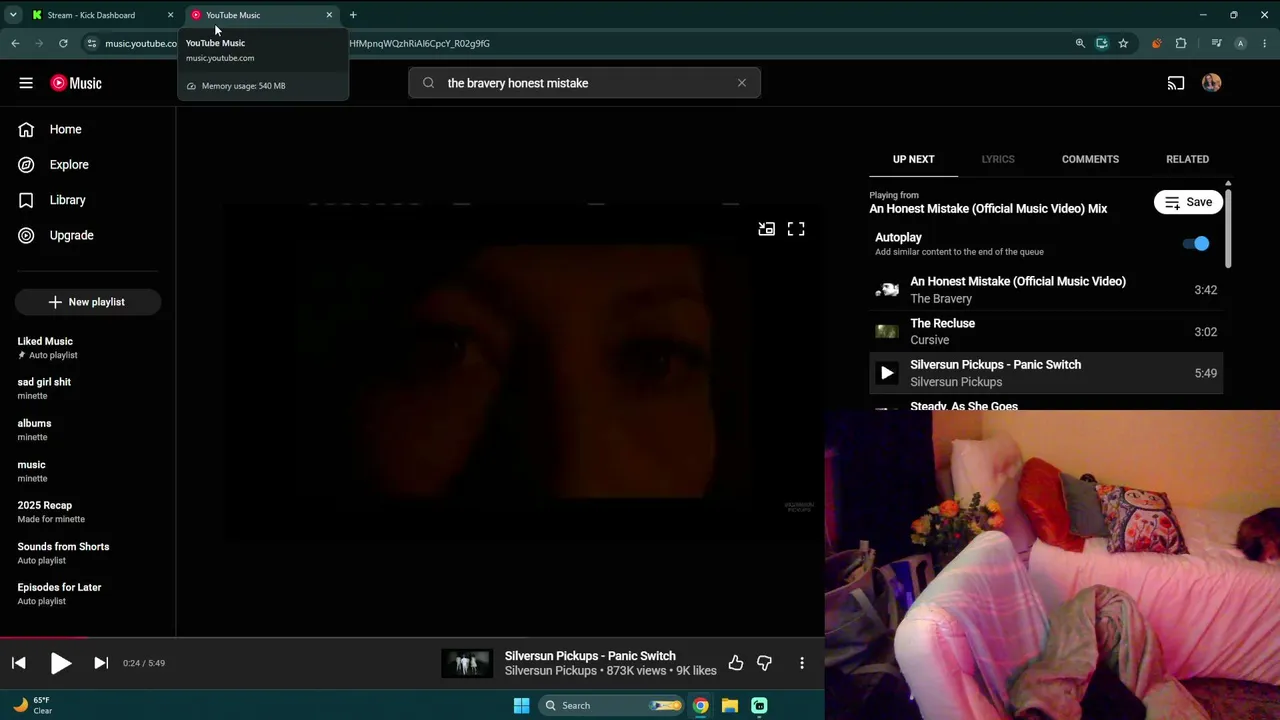1280x720 pixels.
Task: Clear the search box text
Action: [742, 83]
